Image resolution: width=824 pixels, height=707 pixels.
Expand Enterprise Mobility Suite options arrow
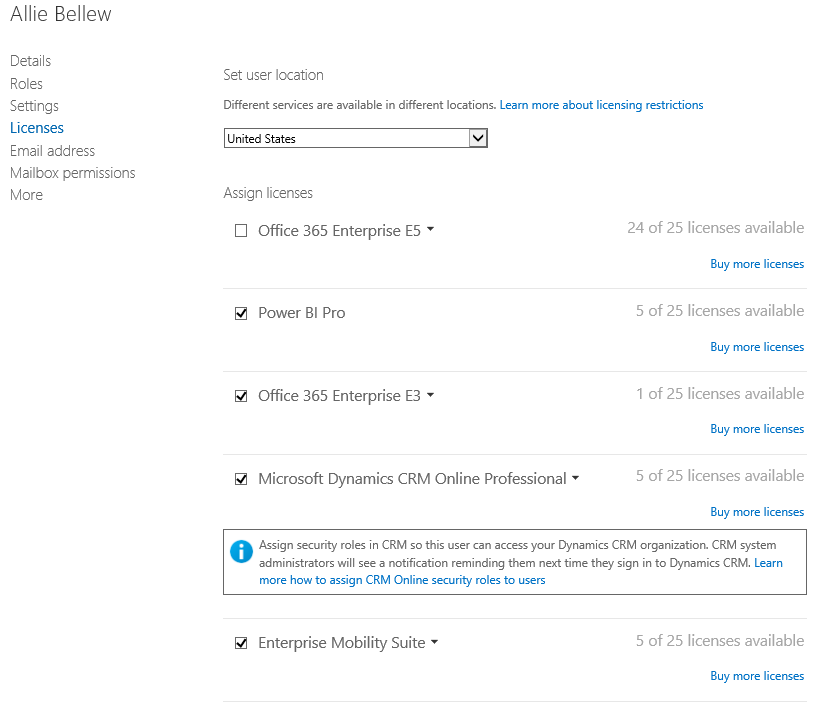coord(435,642)
